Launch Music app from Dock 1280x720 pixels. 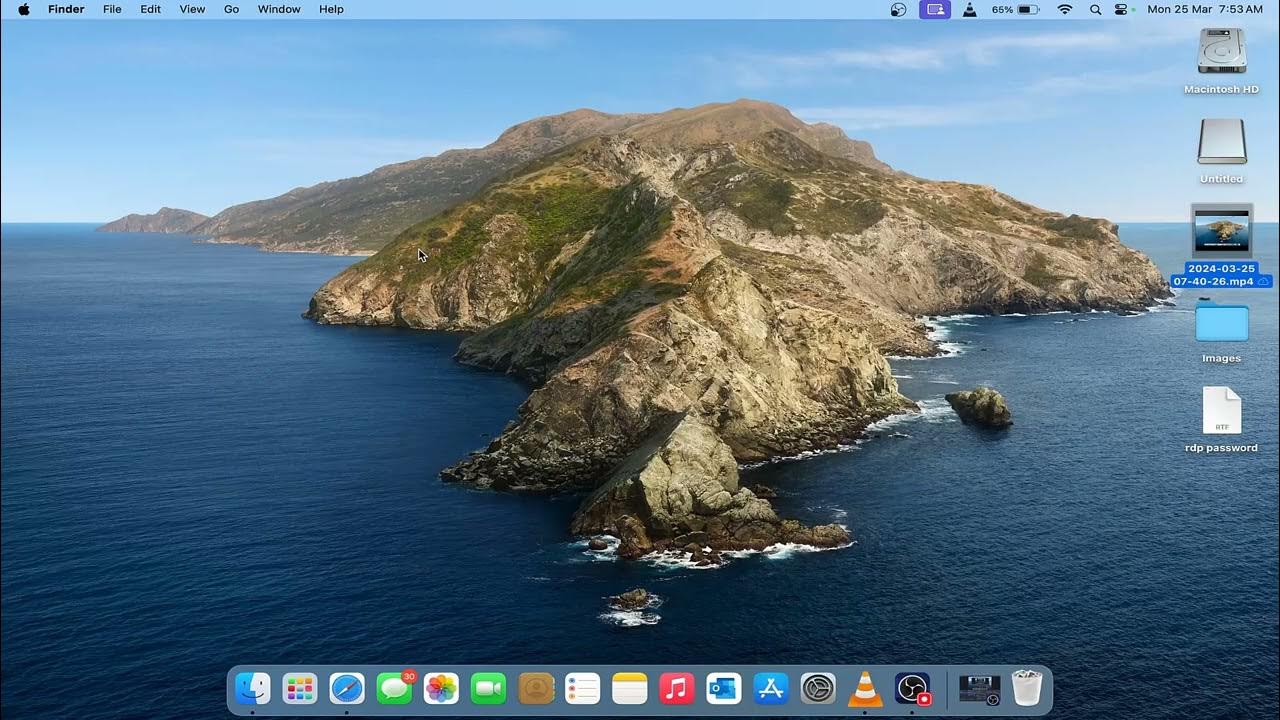pos(677,688)
